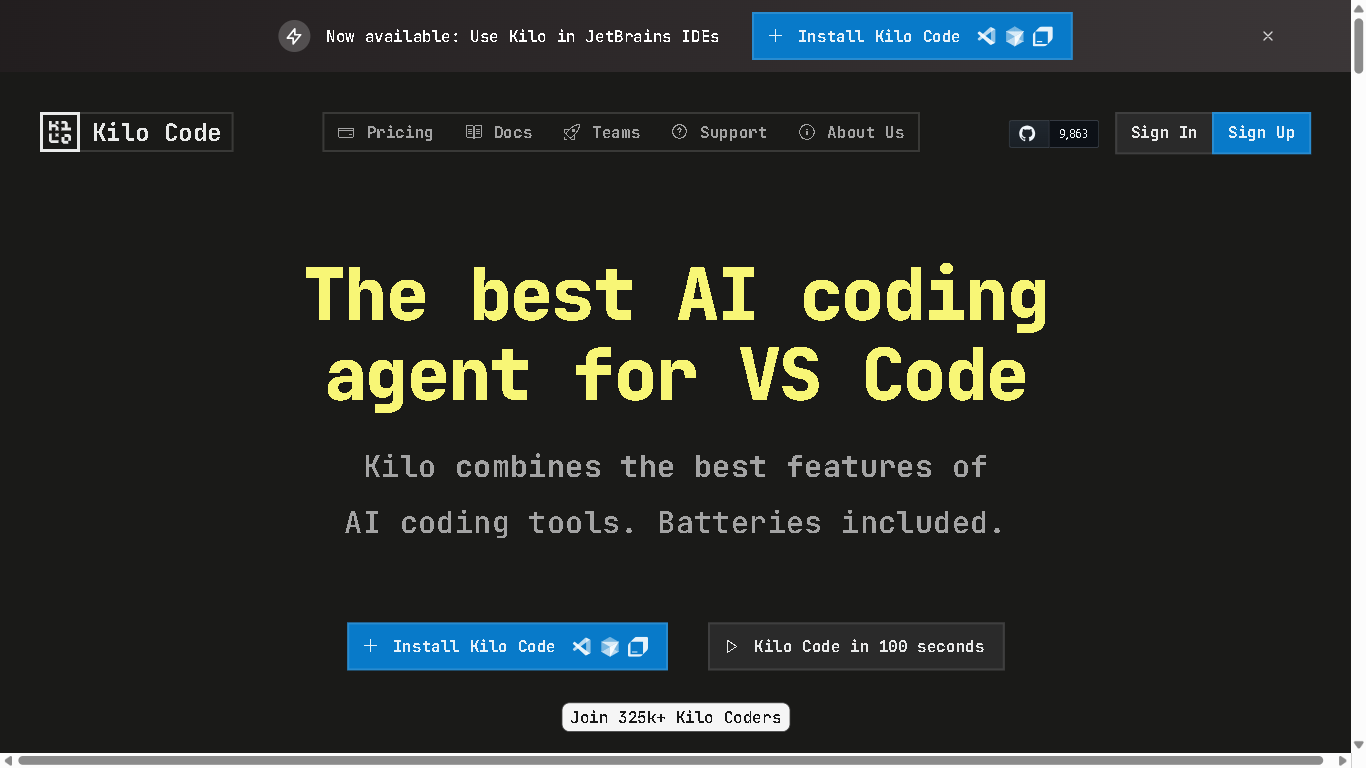Click the hero Install Kilo Code button
Viewport: 1366px width, 768px height.
[x=507, y=646]
